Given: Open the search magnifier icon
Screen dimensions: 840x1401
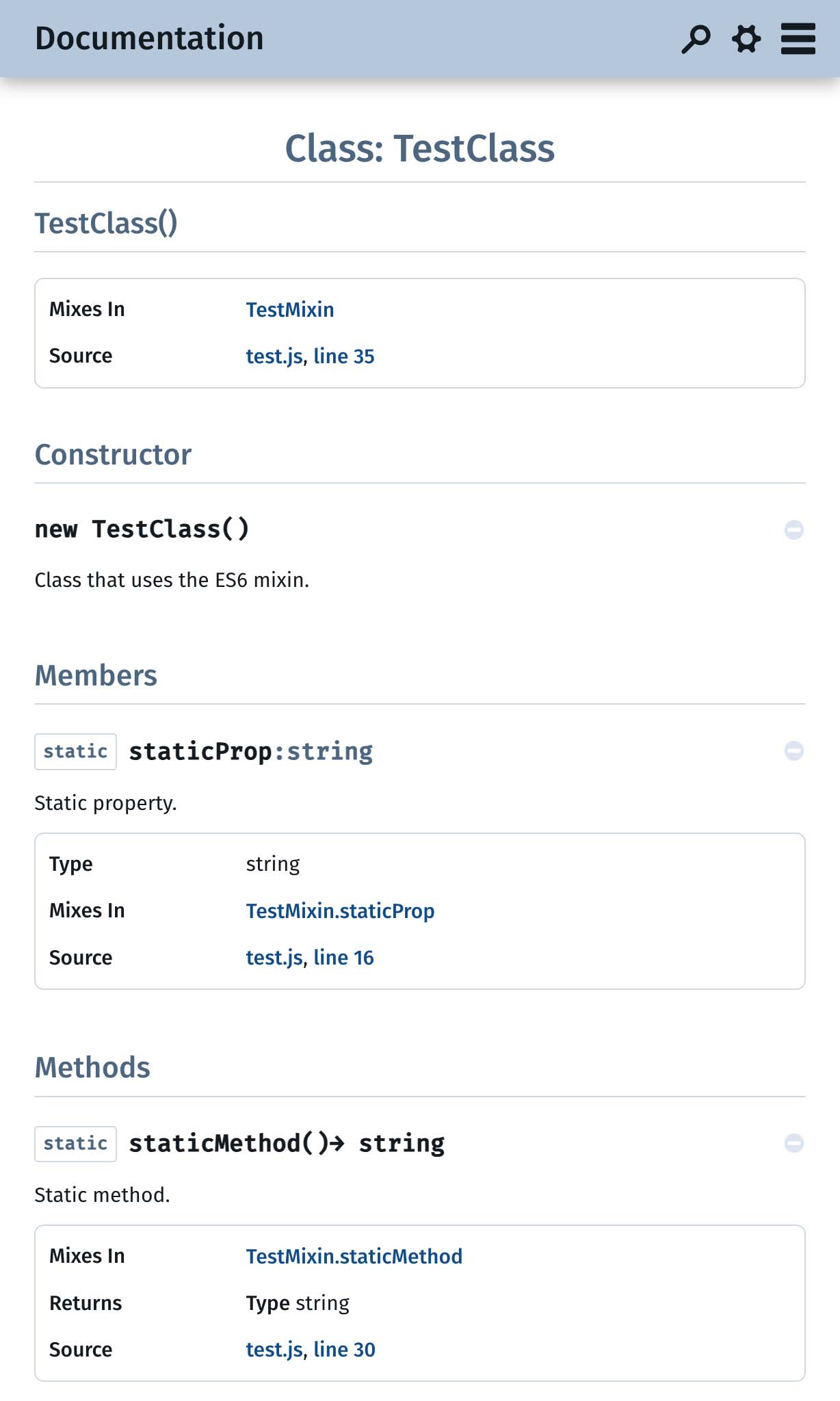Looking at the screenshot, I should 696,39.
